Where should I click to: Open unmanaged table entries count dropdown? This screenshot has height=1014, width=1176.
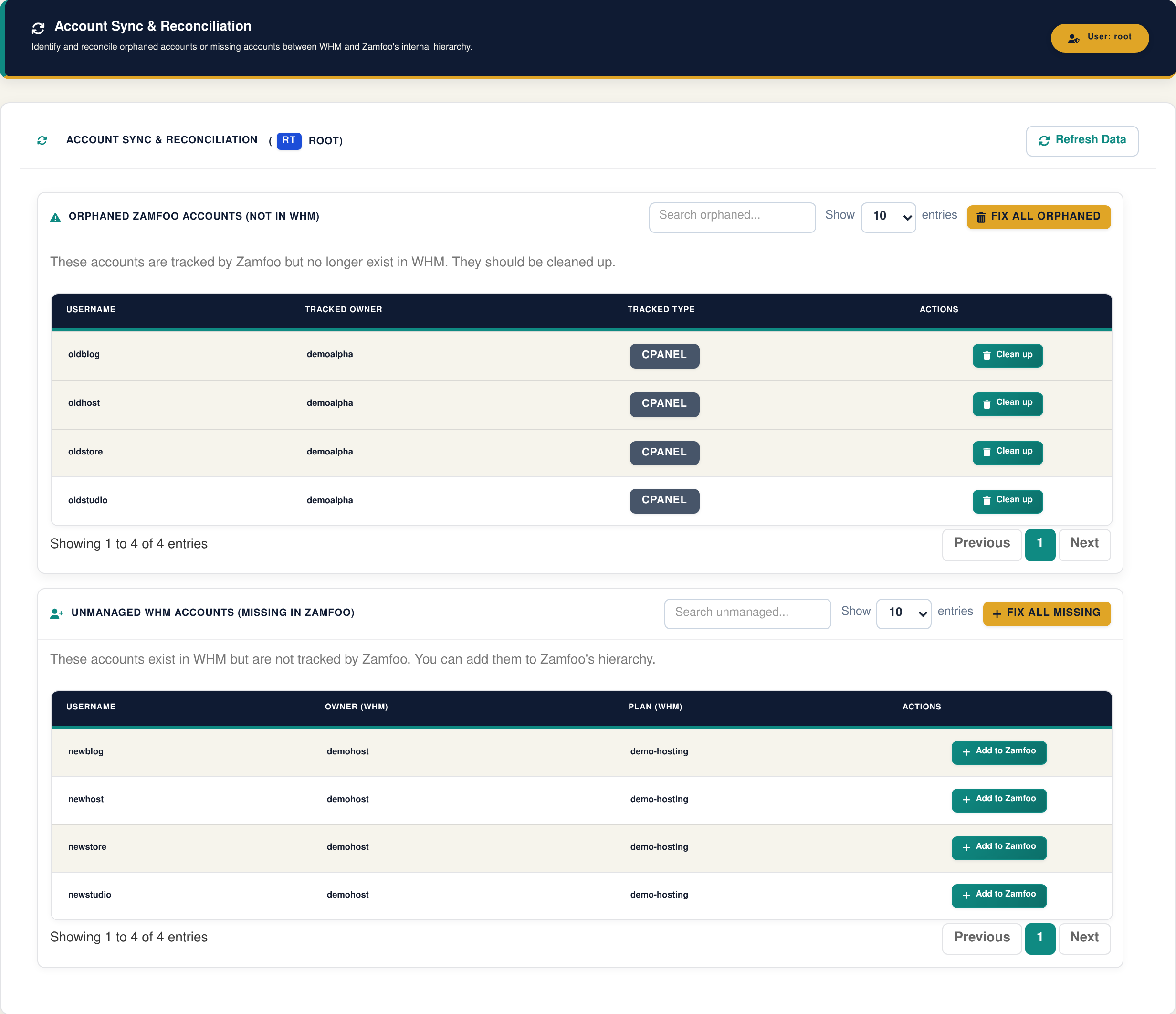[x=903, y=613]
